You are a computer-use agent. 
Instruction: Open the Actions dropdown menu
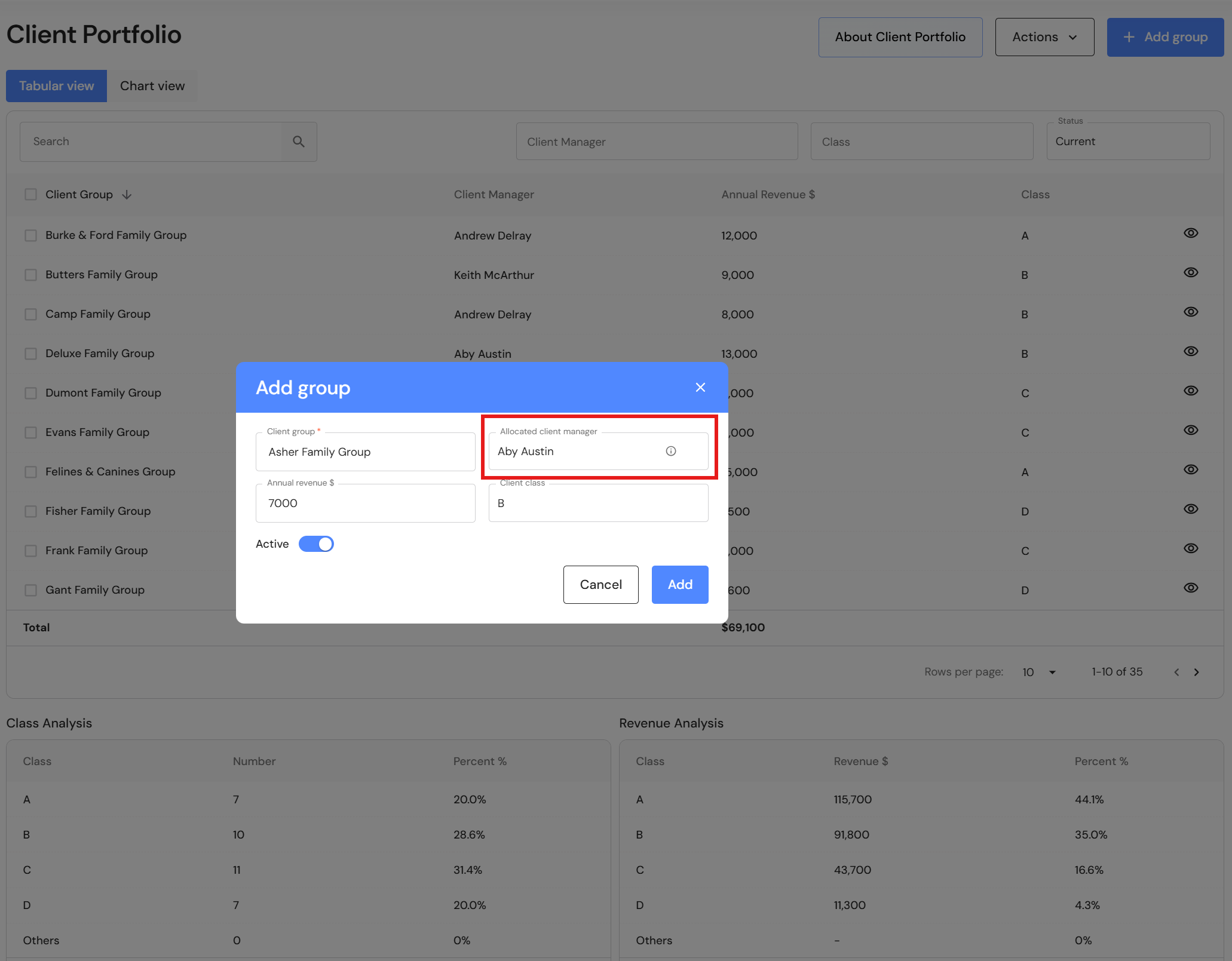(1044, 37)
